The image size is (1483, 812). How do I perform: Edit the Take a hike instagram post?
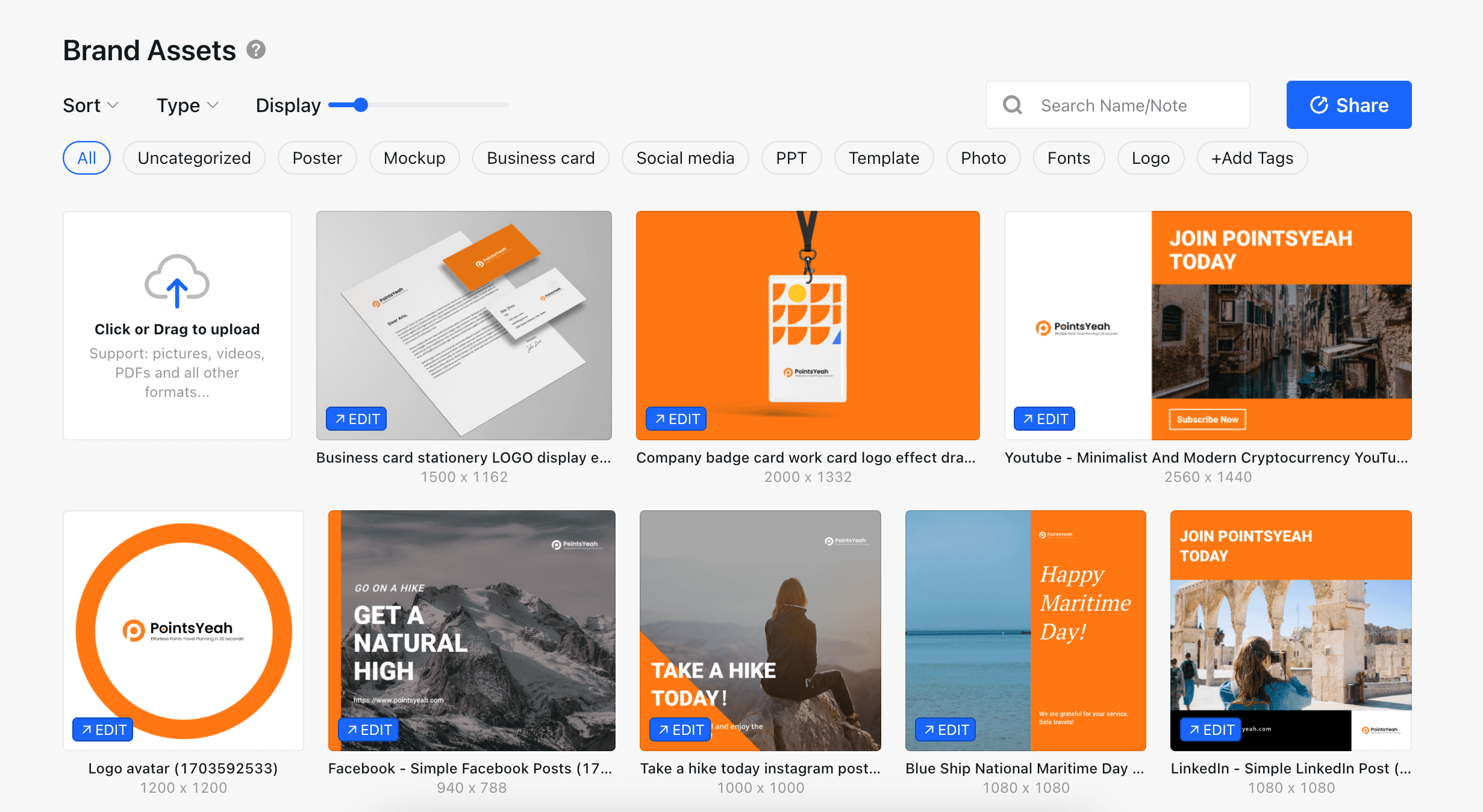pyautogui.click(x=680, y=729)
